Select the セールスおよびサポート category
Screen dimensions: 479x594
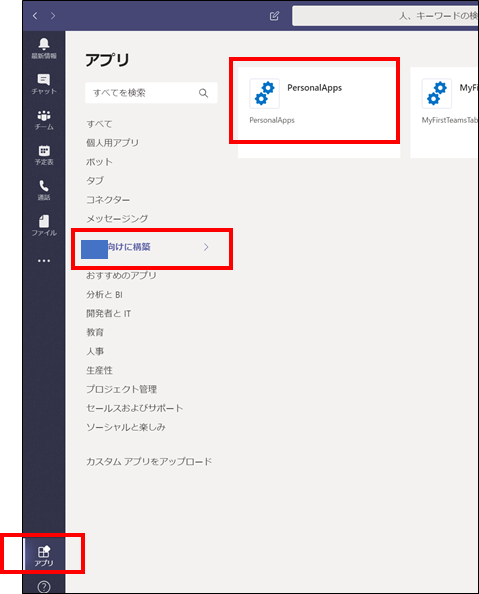coord(135,408)
